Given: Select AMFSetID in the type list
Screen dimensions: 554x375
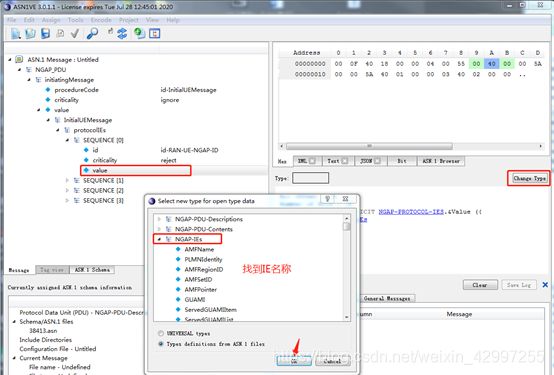Looking at the screenshot, I should click(198, 280).
